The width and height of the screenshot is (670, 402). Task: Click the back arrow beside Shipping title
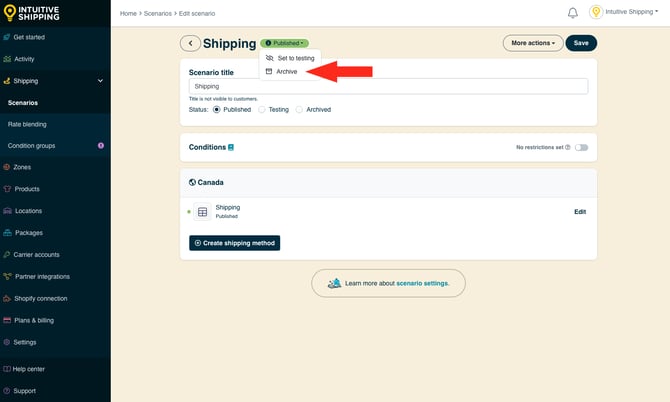pyautogui.click(x=190, y=43)
